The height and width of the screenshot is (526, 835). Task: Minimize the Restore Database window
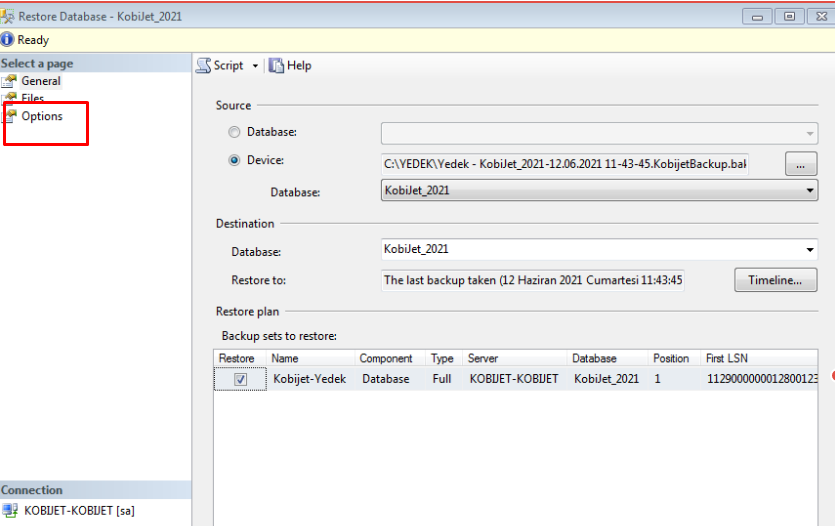pos(757,17)
